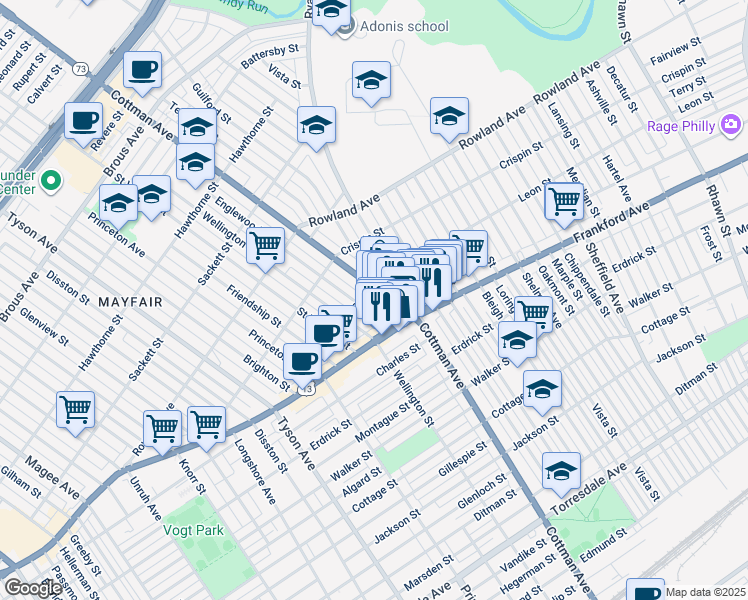Viewport: 748px width, 600px height.
Task: Open the school marker beside Guilford St
Action: 197,128
